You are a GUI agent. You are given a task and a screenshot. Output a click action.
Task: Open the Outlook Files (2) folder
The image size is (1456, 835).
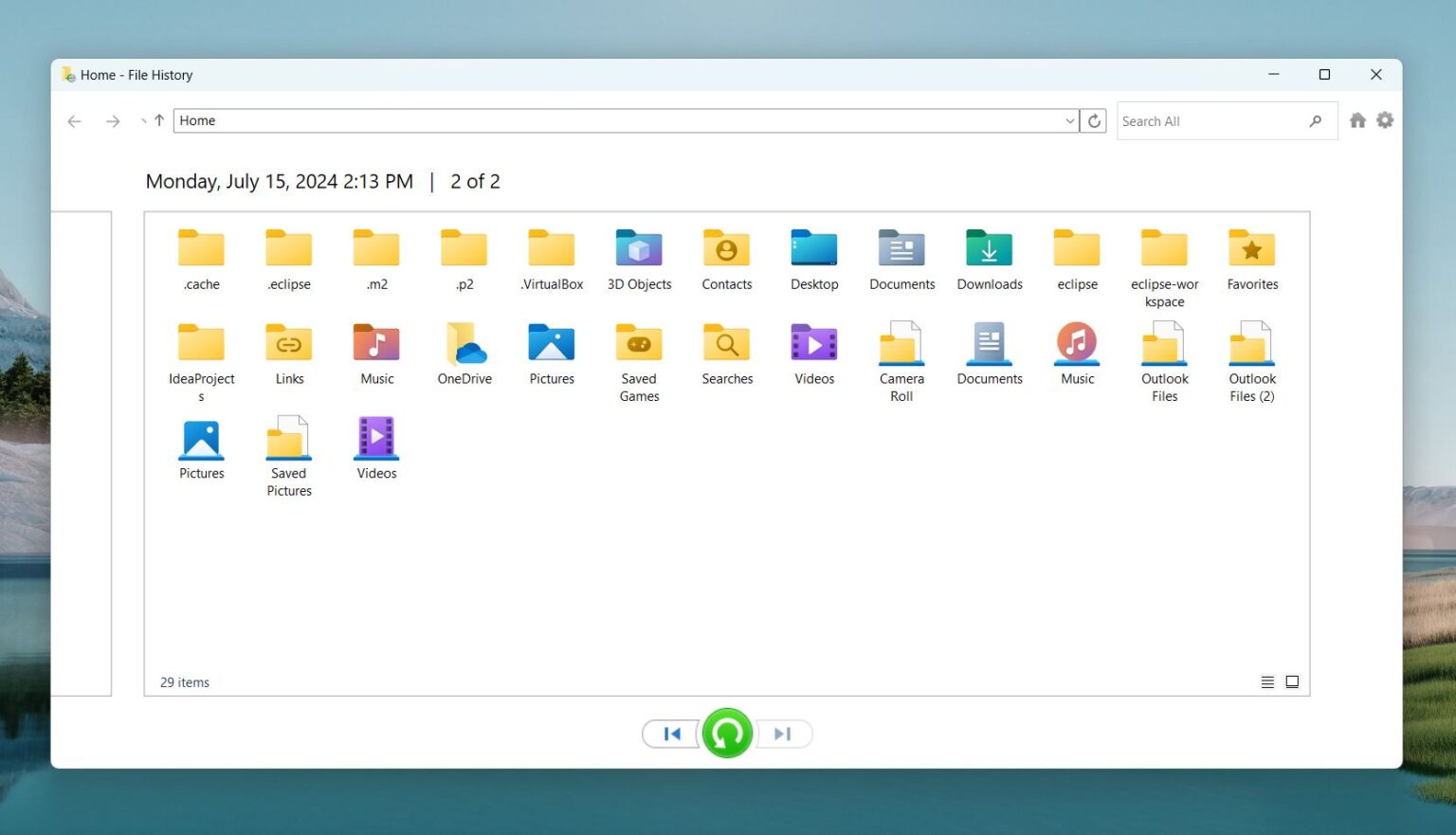pos(1251,344)
